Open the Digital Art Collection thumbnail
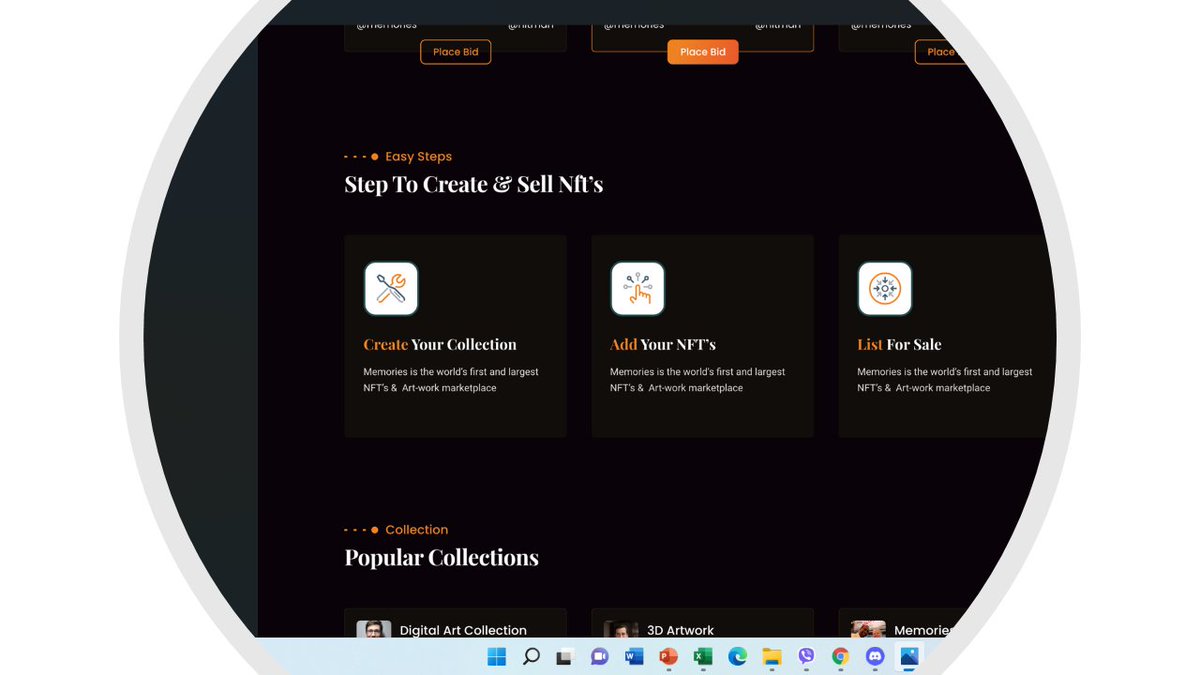Image resolution: width=1200 pixels, height=675 pixels. (x=373, y=629)
